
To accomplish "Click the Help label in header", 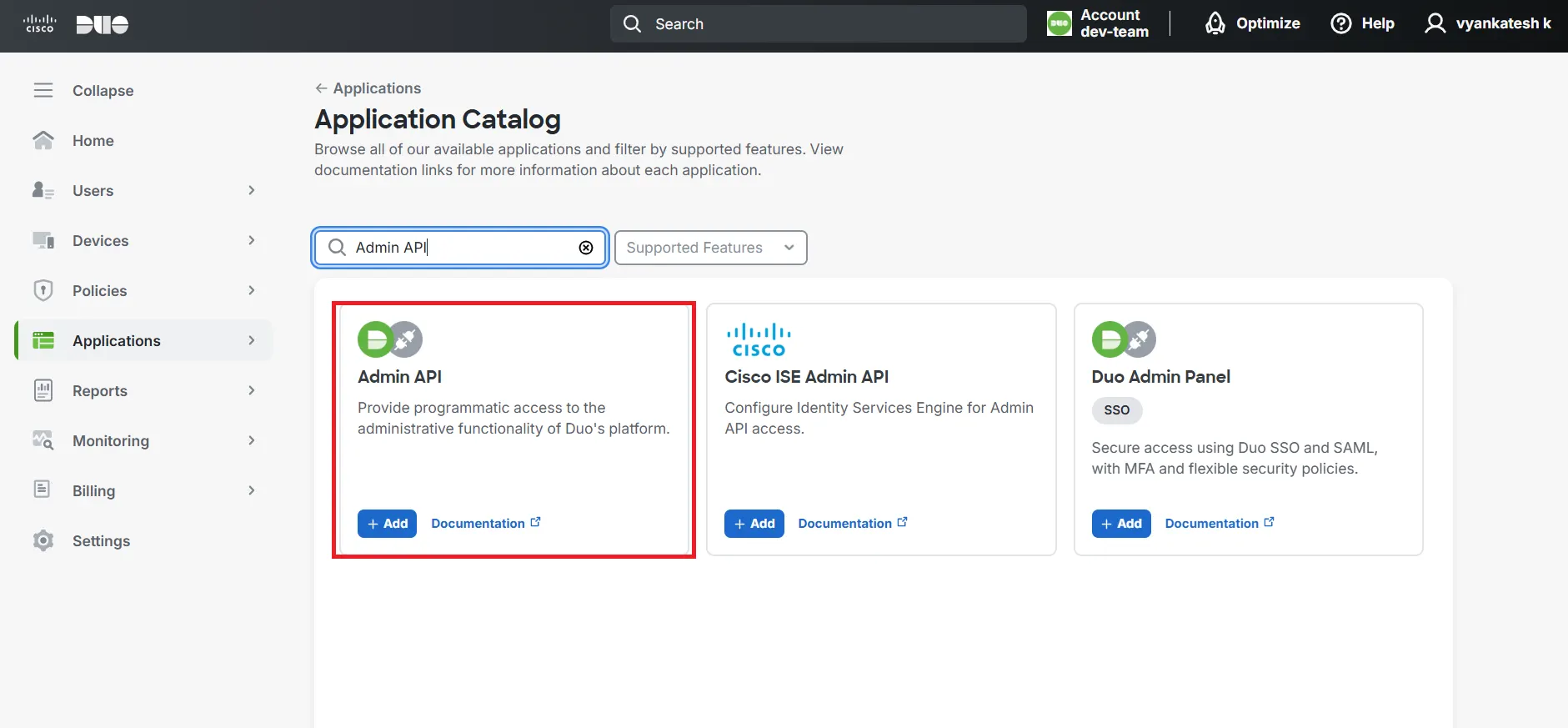I will (x=1378, y=23).
